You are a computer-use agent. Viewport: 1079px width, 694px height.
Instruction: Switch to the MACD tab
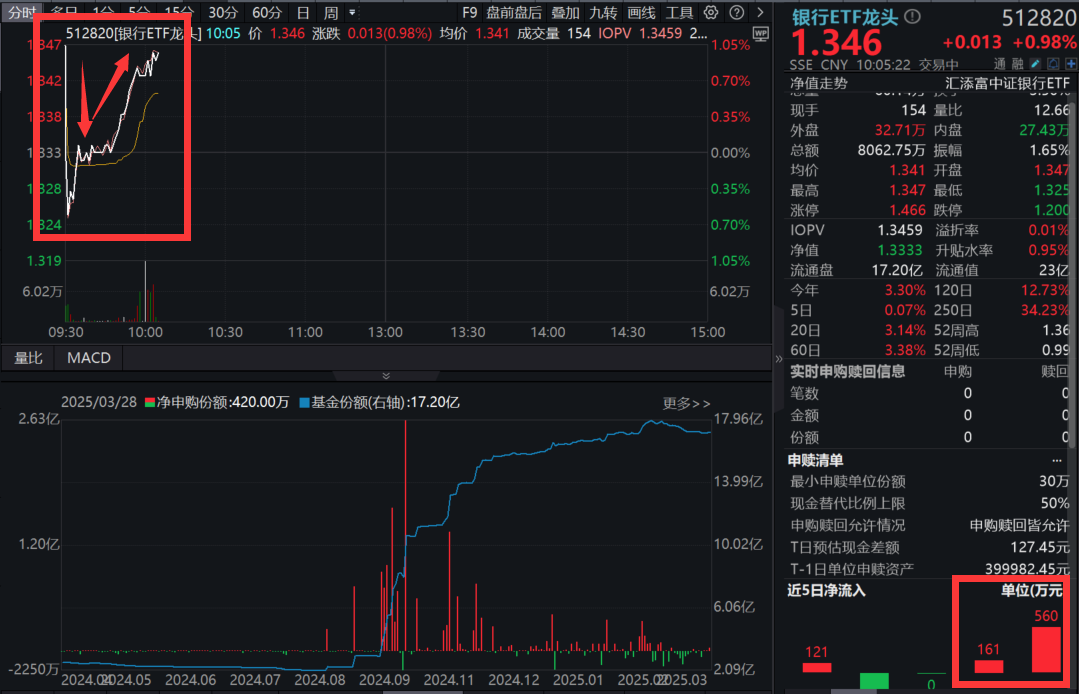(x=87, y=357)
